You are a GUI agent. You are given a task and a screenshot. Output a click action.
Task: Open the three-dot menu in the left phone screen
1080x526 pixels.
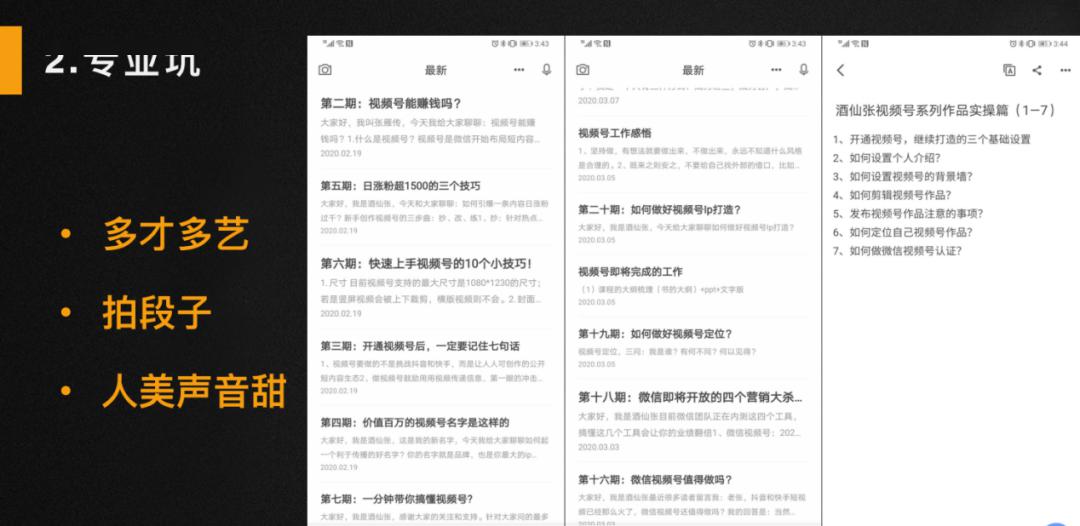[x=519, y=70]
